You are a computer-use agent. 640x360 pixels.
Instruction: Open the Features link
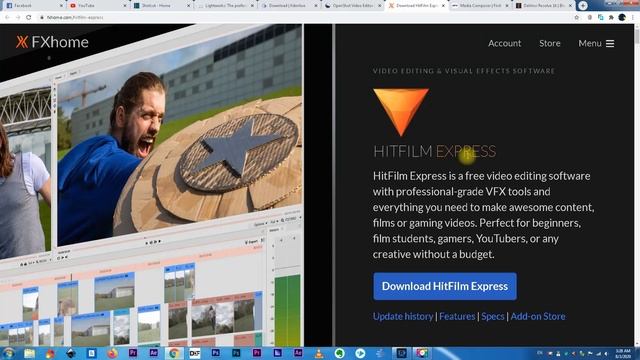(x=457, y=316)
